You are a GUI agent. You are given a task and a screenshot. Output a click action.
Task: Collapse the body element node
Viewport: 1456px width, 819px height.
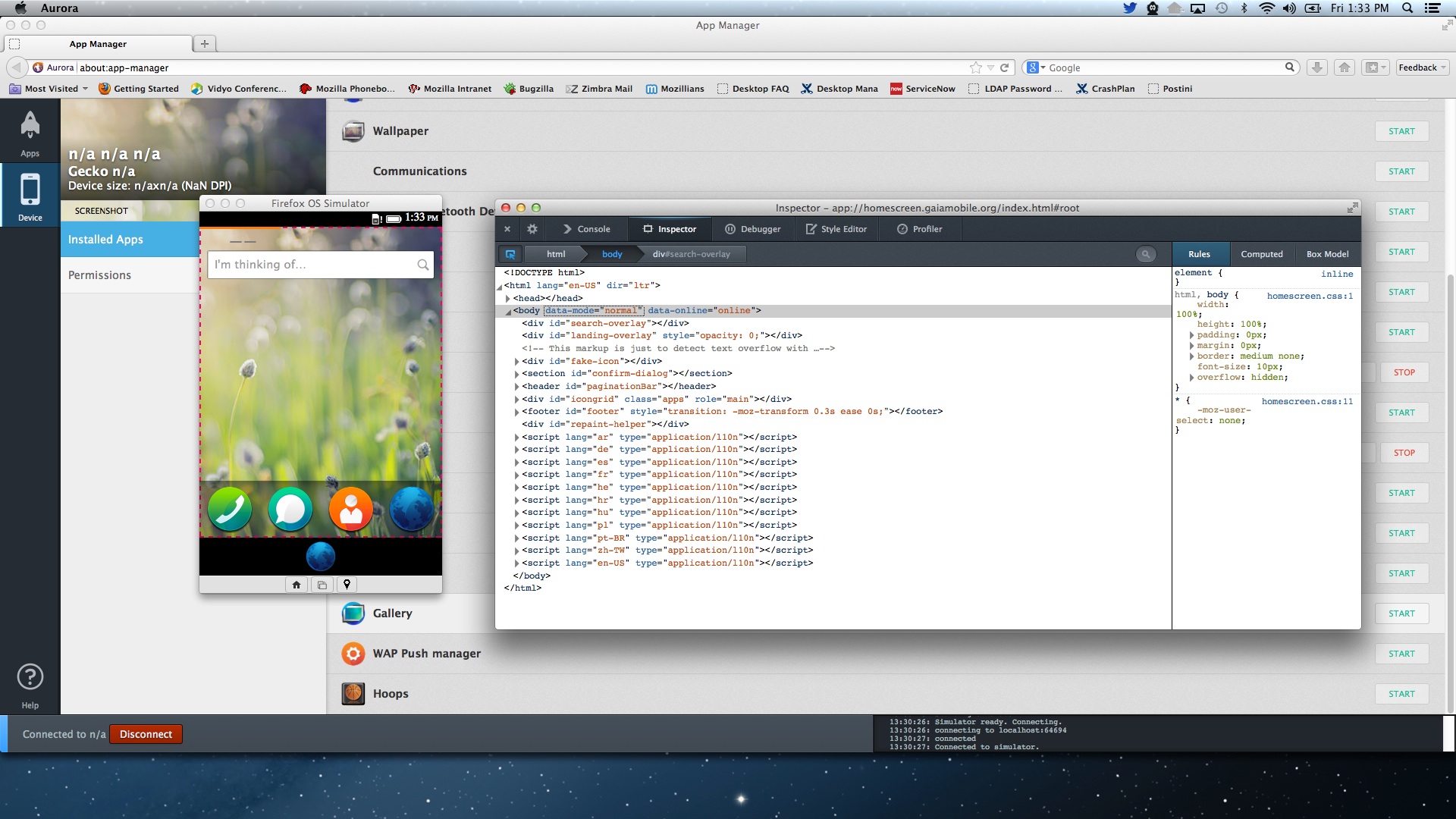pyautogui.click(x=508, y=312)
